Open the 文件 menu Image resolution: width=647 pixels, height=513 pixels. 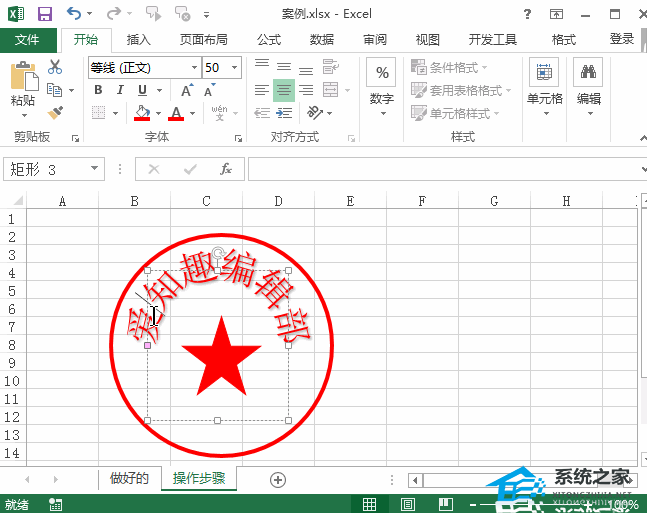[27, 40]
